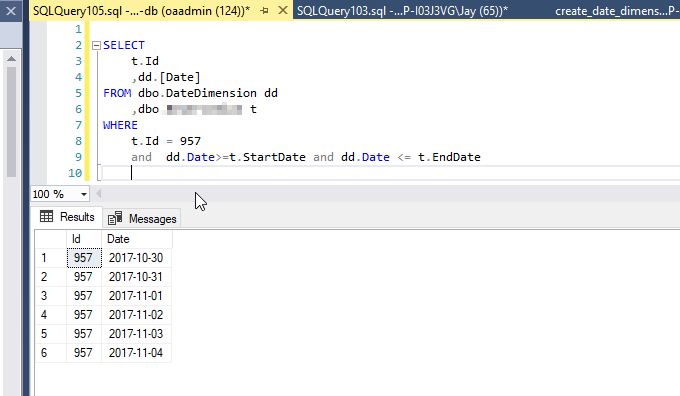Select results row header 5
Viewport: 680px width, 396px height.
51,334
